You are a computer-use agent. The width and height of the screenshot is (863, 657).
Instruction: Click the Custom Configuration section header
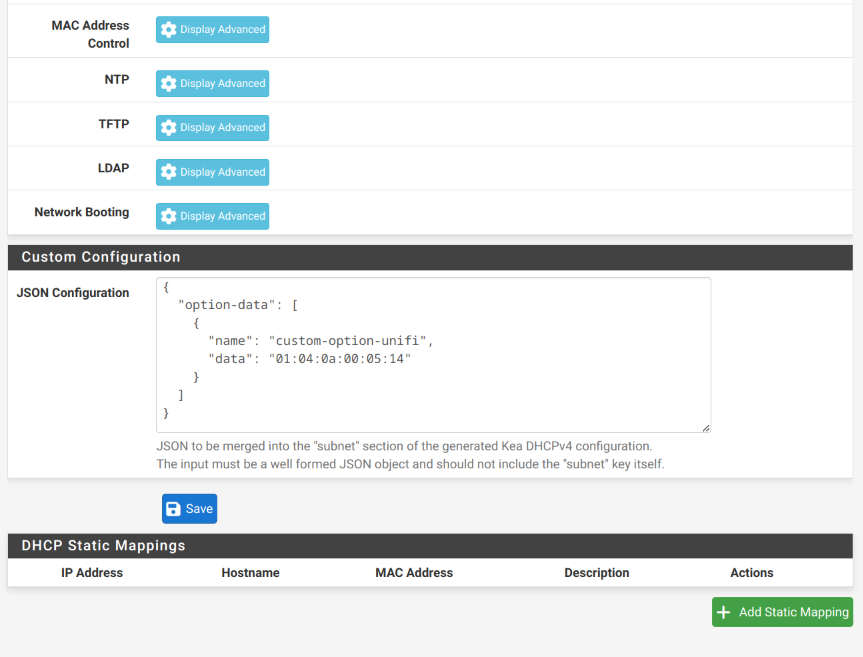(101, 257)
